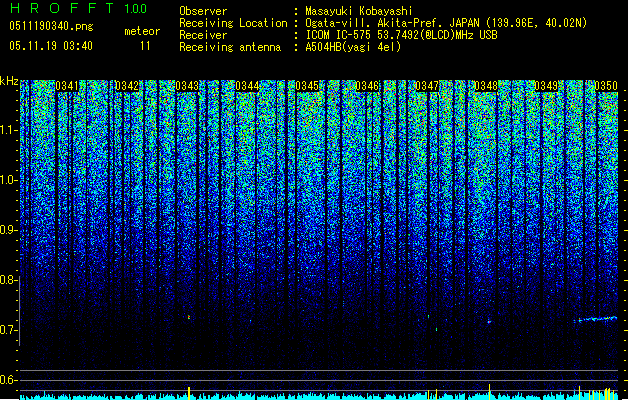Click the kHz axis label
The image size is (629, 400).
click(9, 81)
